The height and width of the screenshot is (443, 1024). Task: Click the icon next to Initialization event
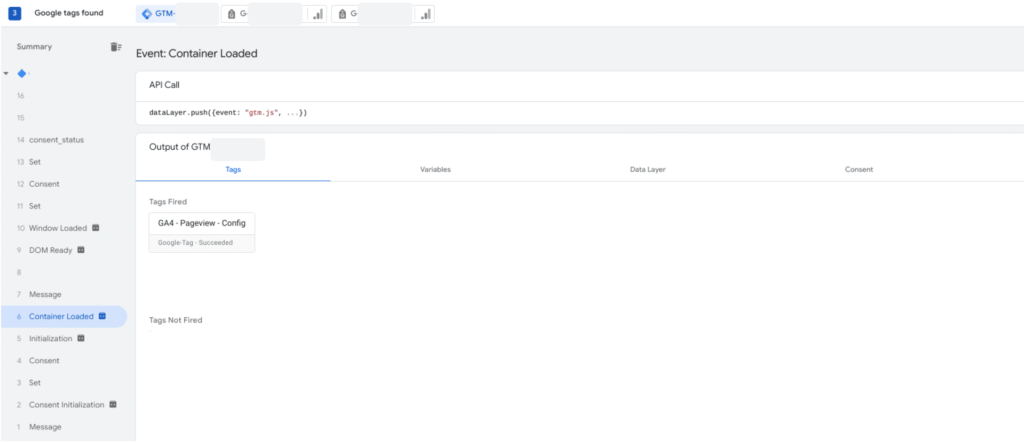(x=81, y=338)
